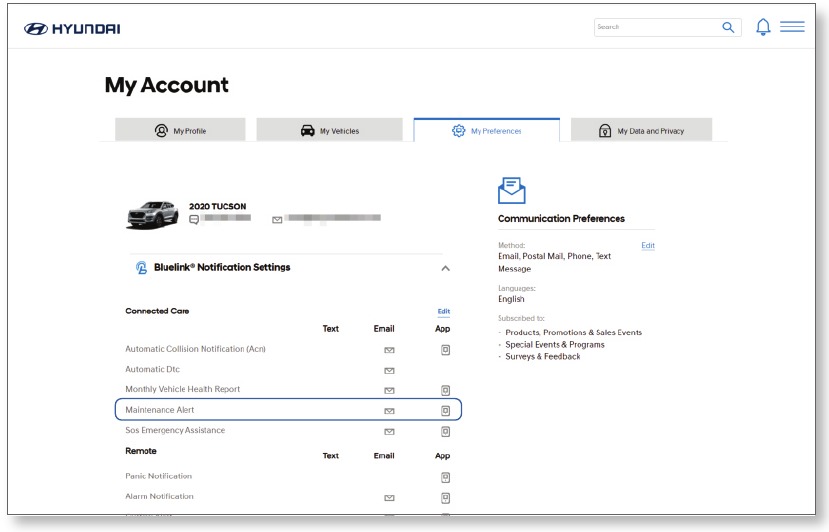This screenshot has height=532, width=829.
Task: Click the App icon for Alarm Notification
Action: tap(446, 498)
